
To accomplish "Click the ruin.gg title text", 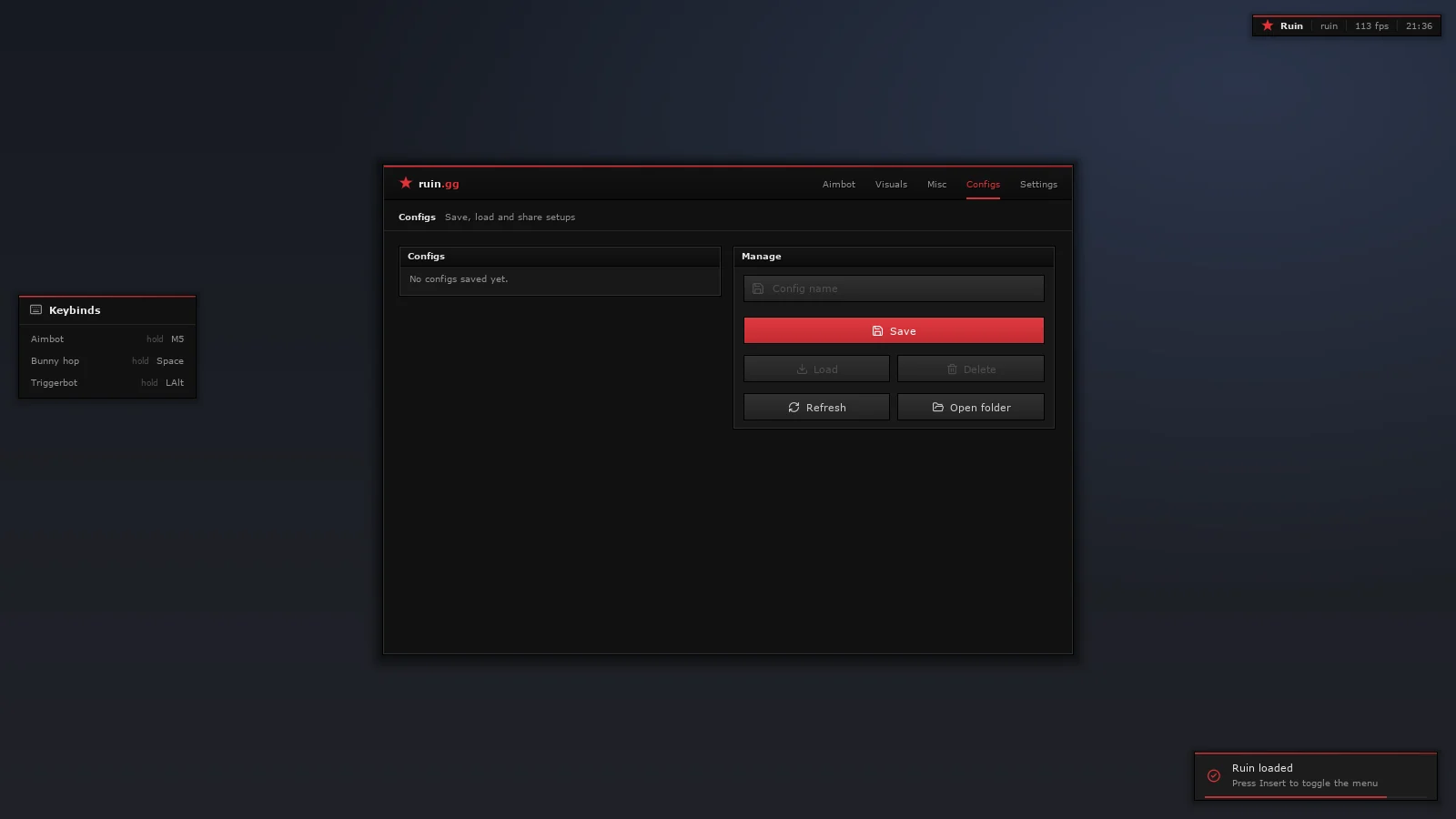I will click(439, 184).
